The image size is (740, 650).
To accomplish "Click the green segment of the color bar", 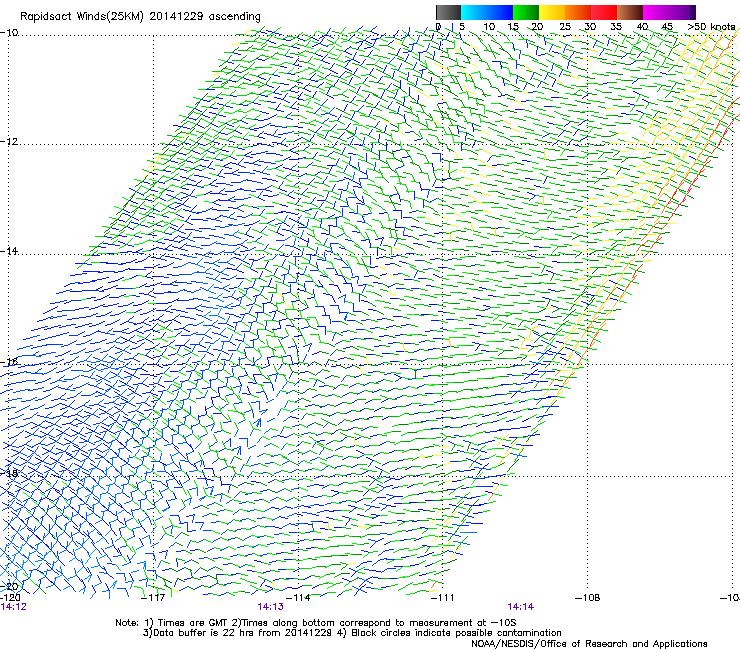I will (x=526, y=12).
